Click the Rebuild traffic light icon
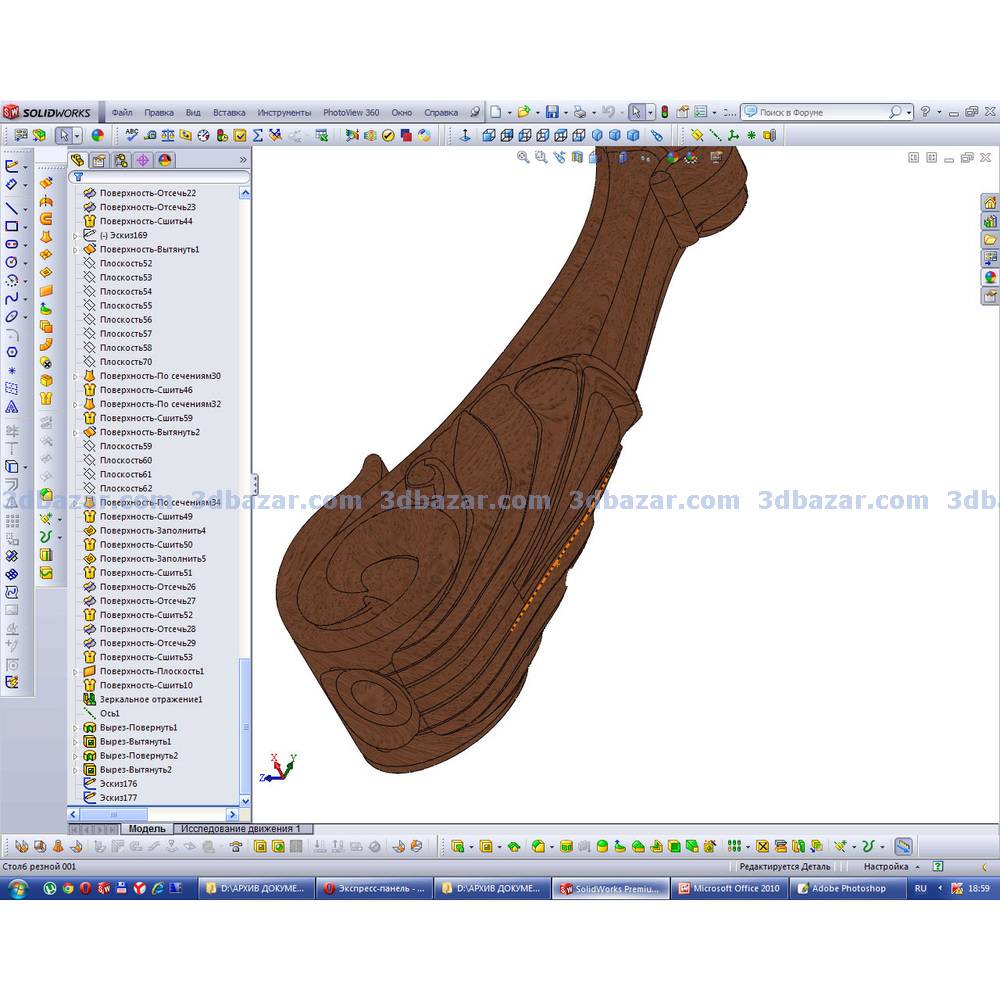 click(664, 112)
